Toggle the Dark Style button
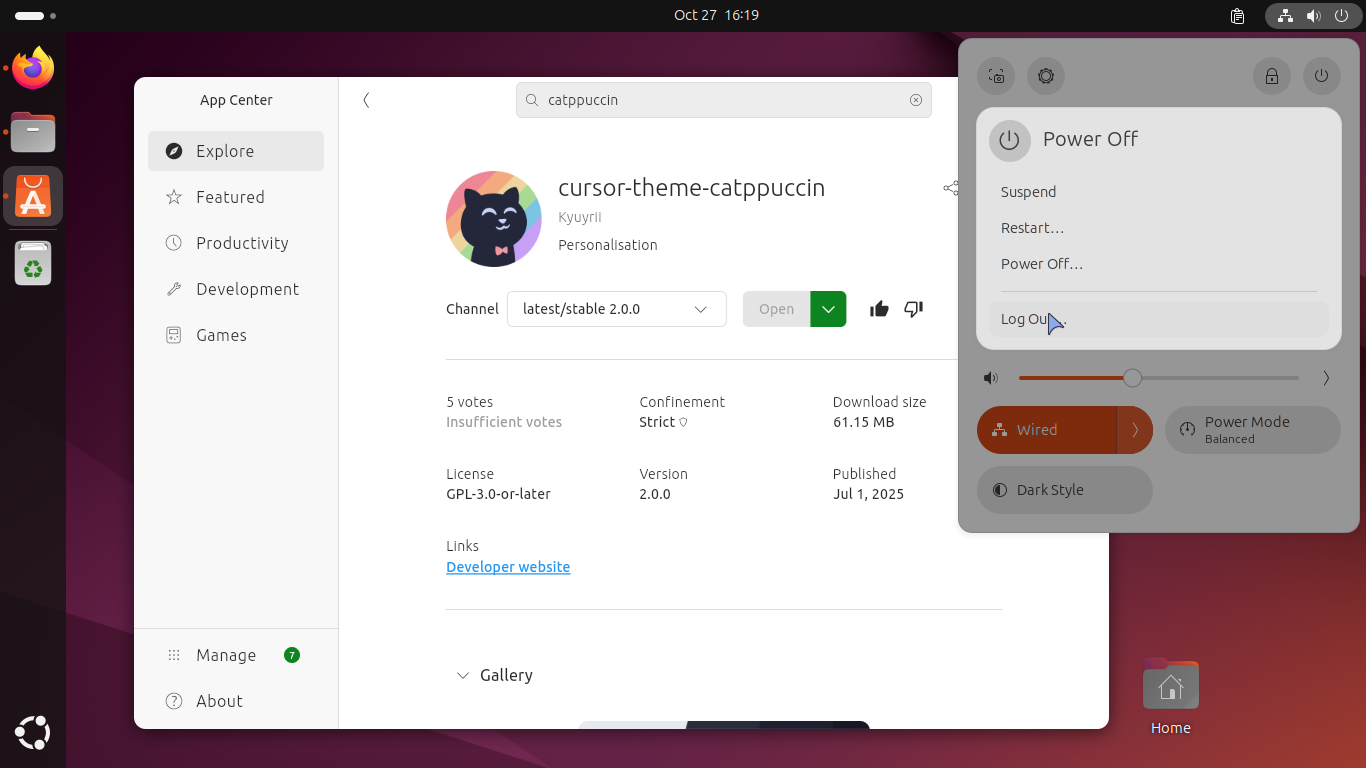1366x768 pixels. pyautogui.click(x=1064, y=490)
